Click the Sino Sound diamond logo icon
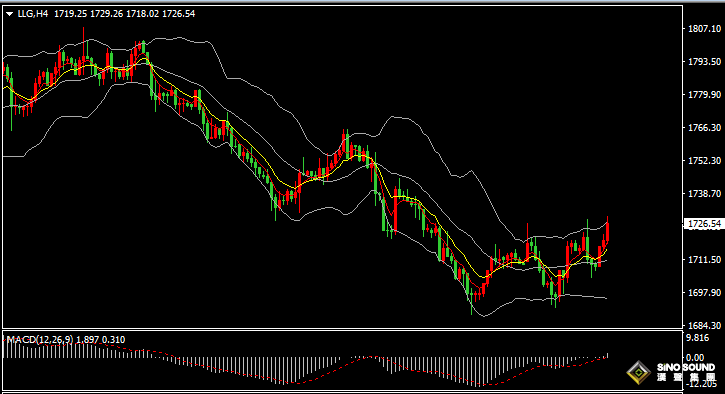Screen dimensions: 725x394 [x=639, y=372]
